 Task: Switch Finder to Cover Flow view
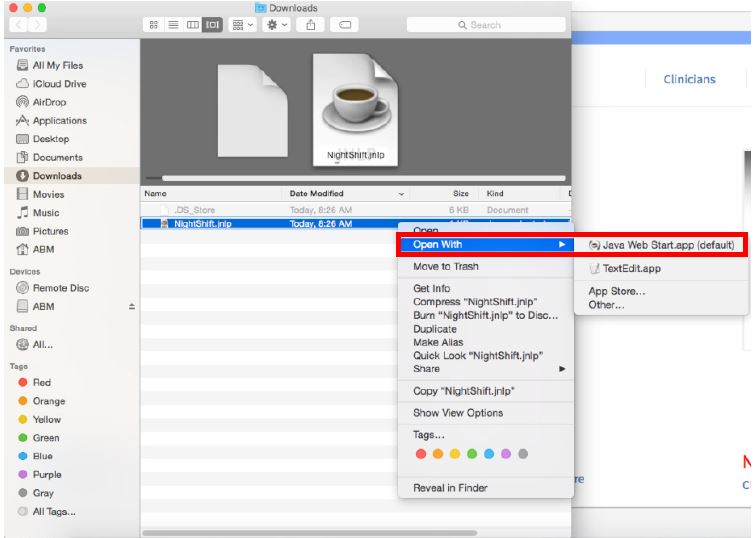click(x=213, y=25)
